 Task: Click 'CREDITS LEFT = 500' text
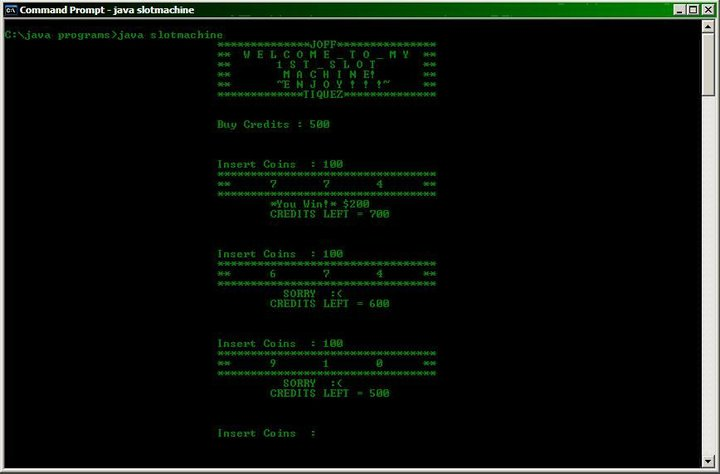[x=330, y=393]
